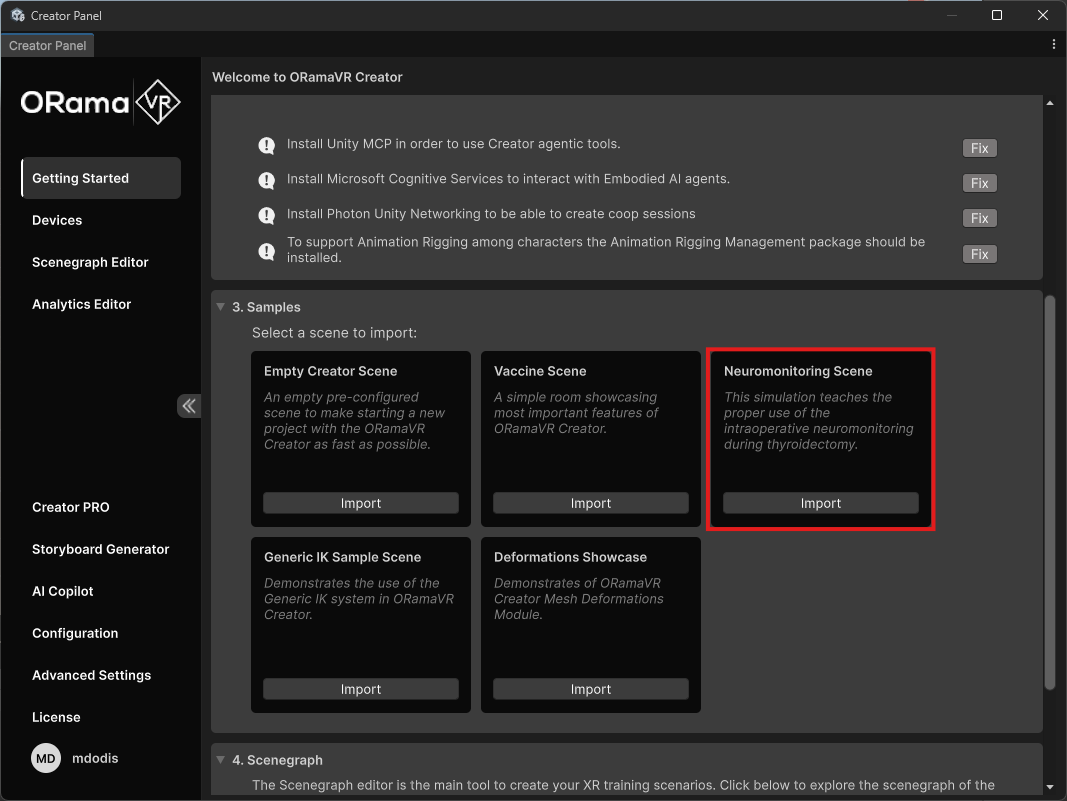Click the thyroidectomy description text

[x=819, y=421]
